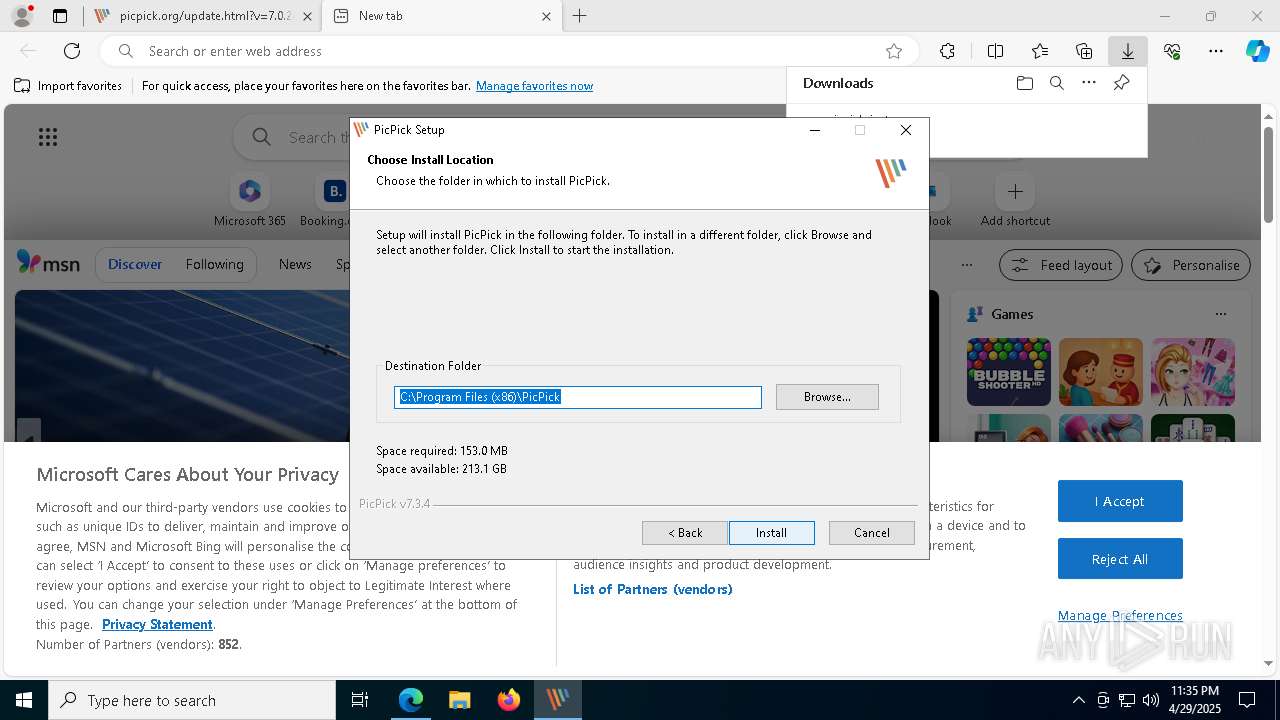Close the New tab tab
The height and width of the screenshot is (720, 1280).
[546, 16]
